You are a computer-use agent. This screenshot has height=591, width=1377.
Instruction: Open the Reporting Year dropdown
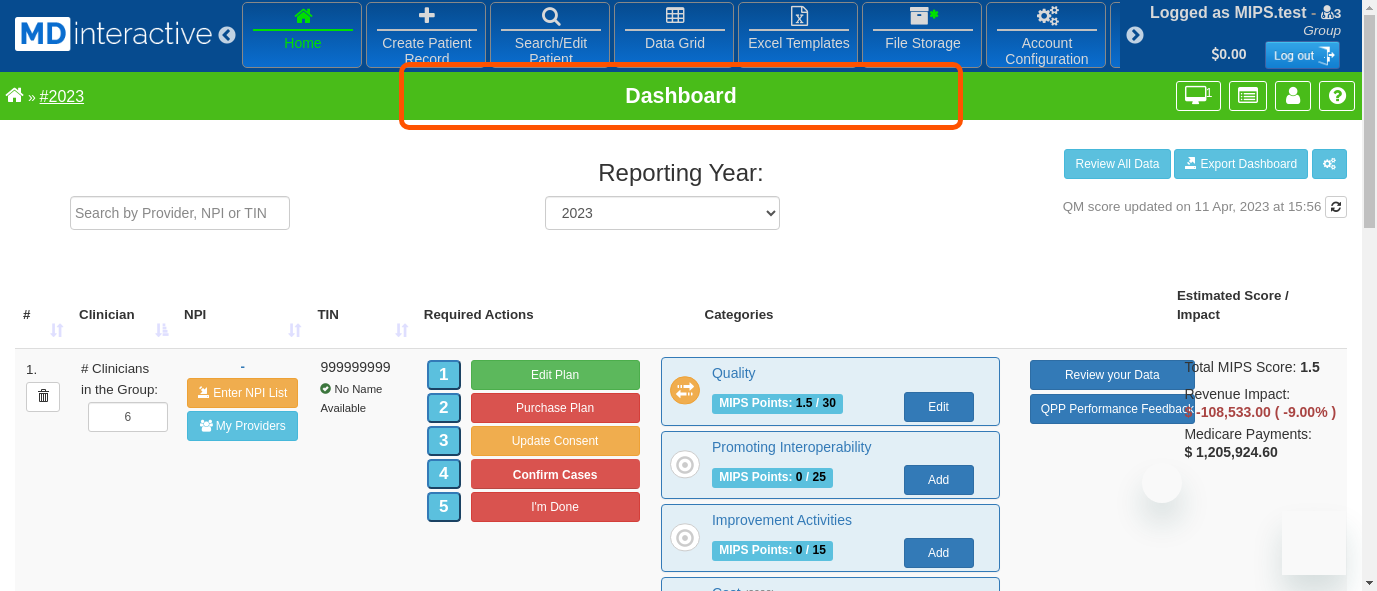click(x=662, y=213)
